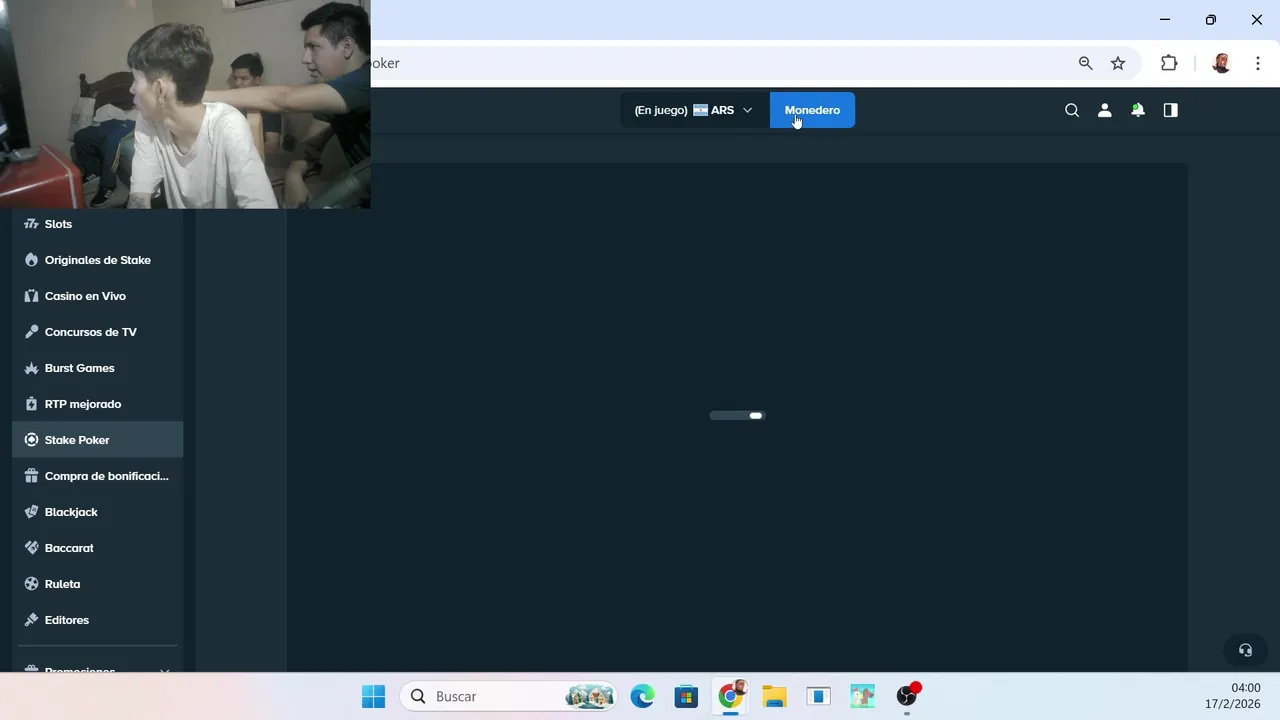Open the ARS currency balance dropdown
Viewport: 1280px width, 720px height.
click(694, 110)
